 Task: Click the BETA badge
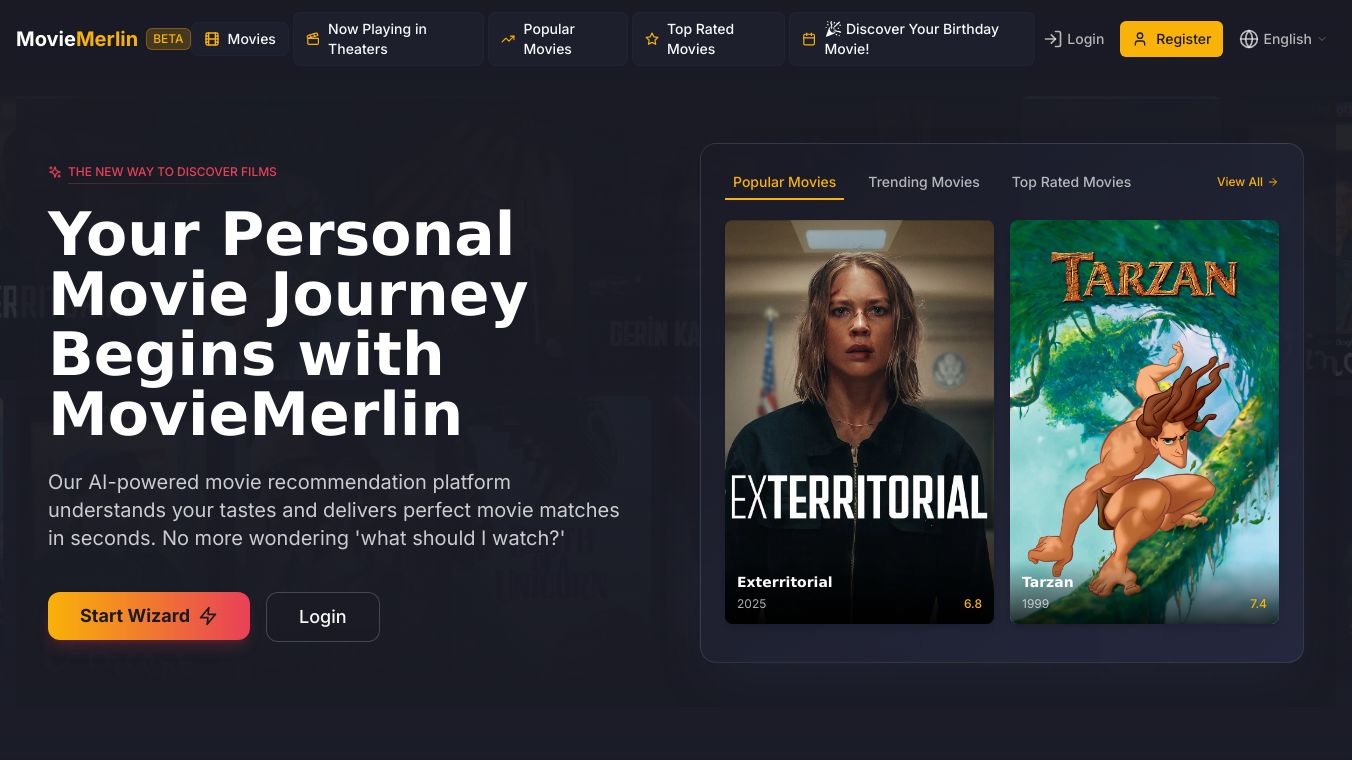click(x=168, y=39)
